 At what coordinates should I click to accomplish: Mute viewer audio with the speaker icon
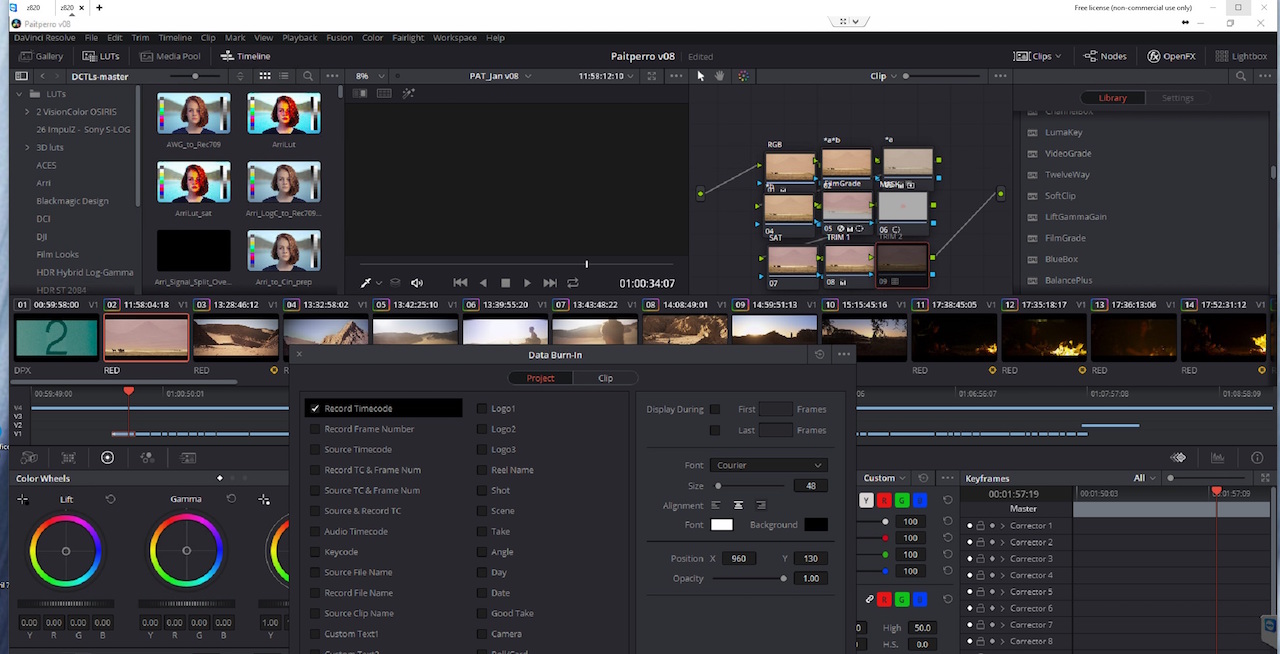[x=417, y=283]
